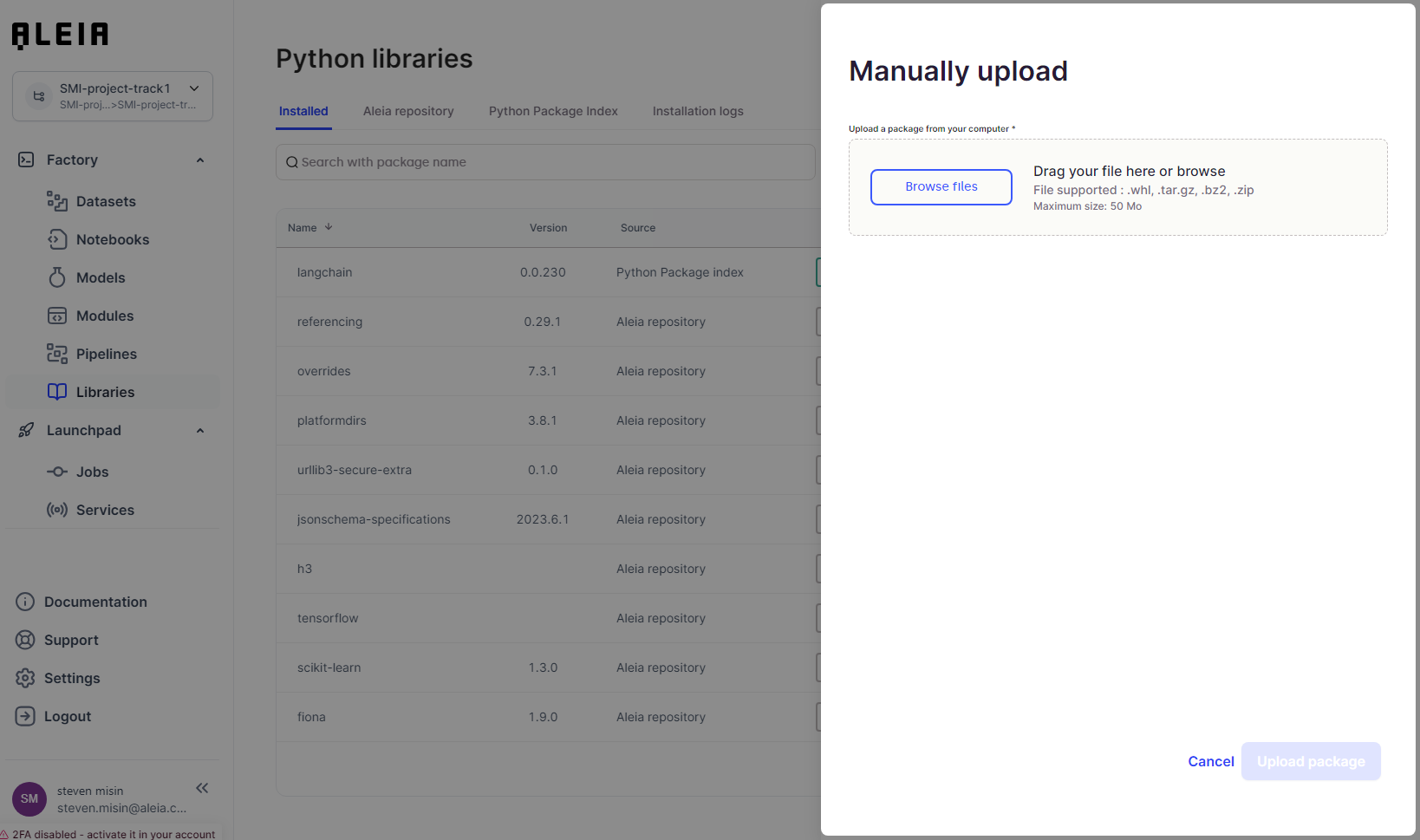
Task: Open Services via the broadcast icon
Action: pyautogui.click(x=57, y=510)
